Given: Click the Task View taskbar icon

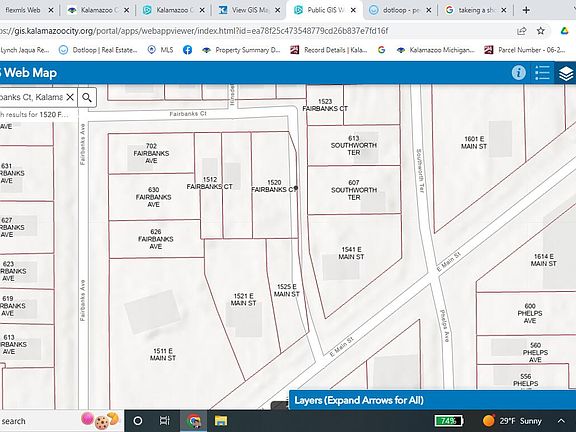Looking at the screenshot, I should point(164,421).
